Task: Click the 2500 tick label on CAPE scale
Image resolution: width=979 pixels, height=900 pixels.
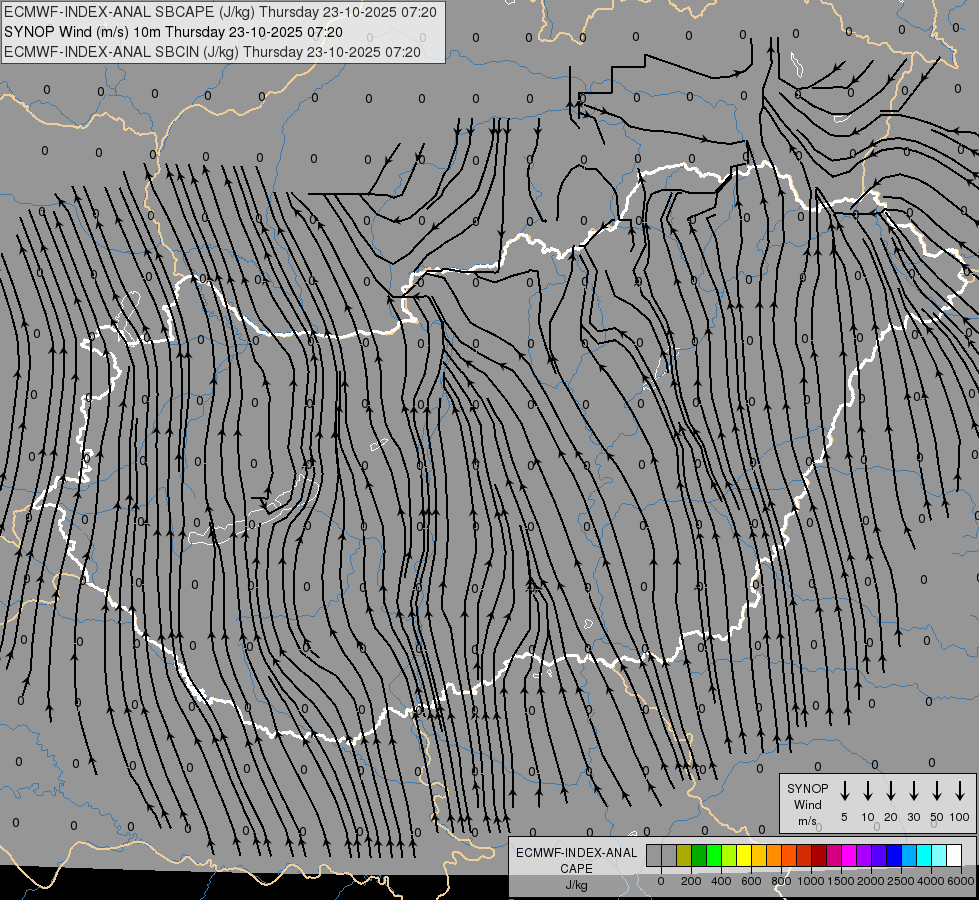Action: [901, 881]
